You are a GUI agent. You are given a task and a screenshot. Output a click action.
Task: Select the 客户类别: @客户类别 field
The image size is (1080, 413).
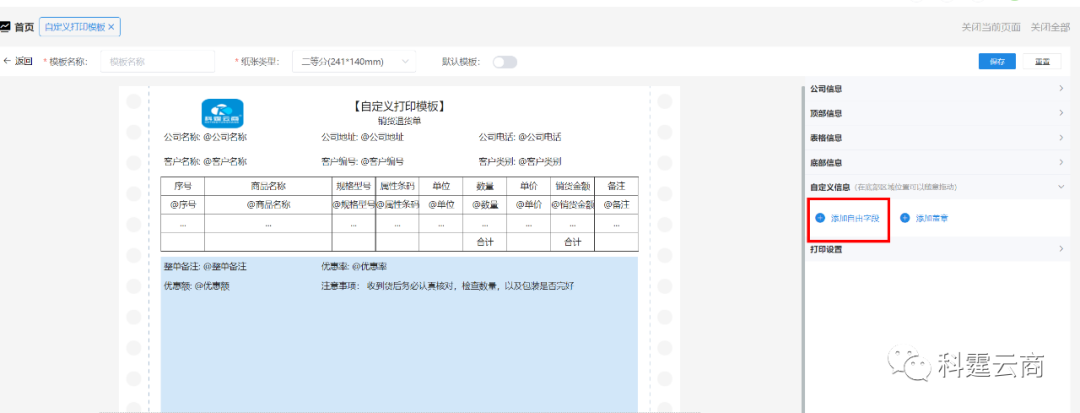pos(520,162)
